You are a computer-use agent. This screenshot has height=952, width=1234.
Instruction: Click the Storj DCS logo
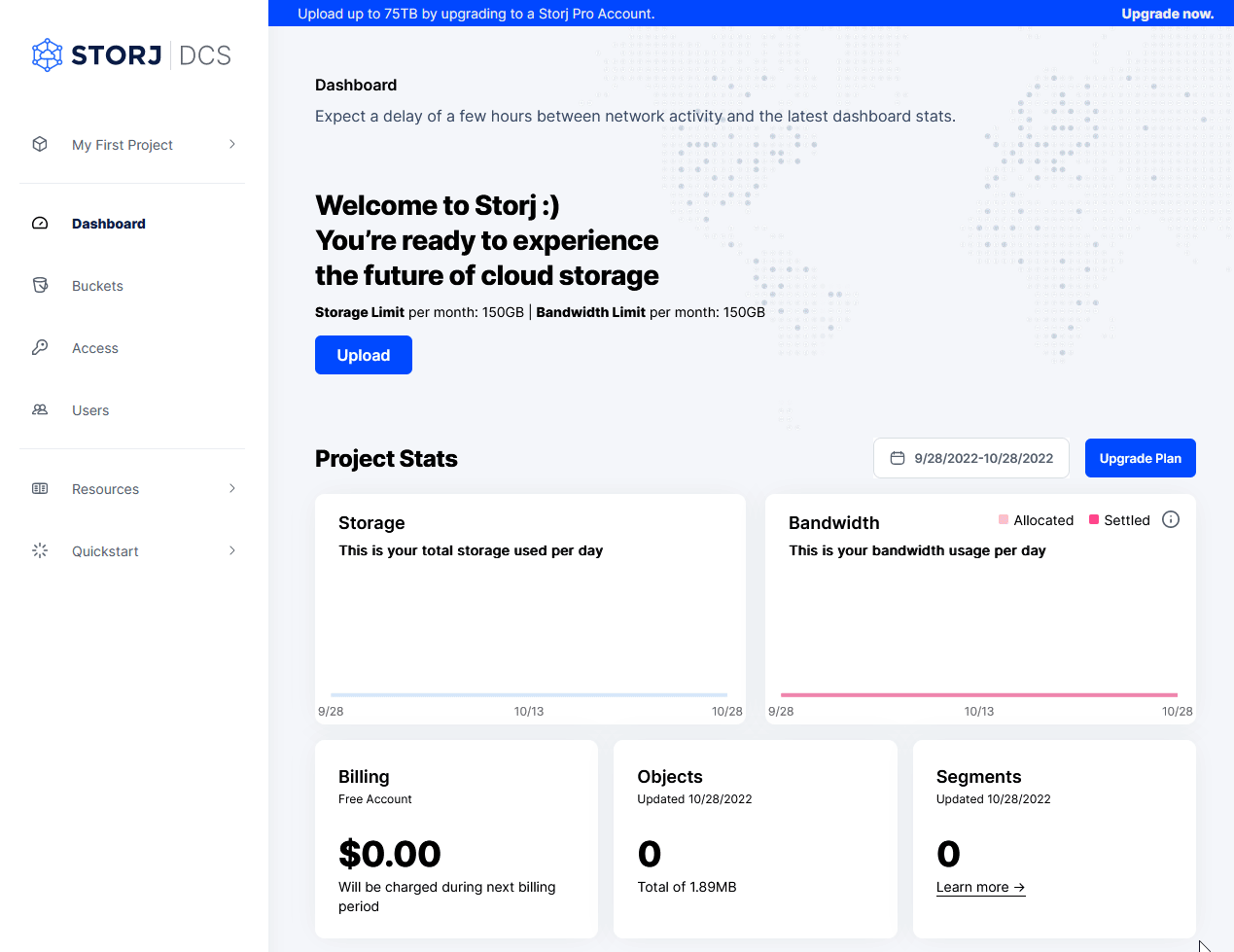(131, 55)
